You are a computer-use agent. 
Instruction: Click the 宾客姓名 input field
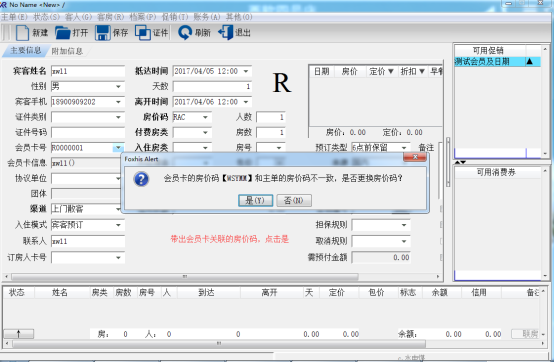pyautogui.click(x=88, y=71)
